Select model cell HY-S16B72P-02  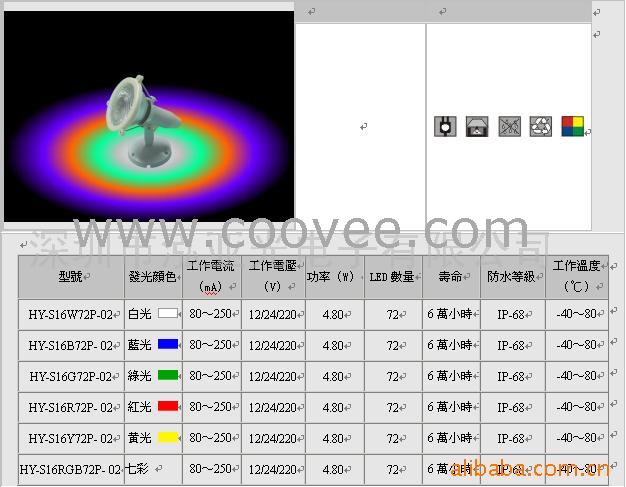(x=71, y=345)
